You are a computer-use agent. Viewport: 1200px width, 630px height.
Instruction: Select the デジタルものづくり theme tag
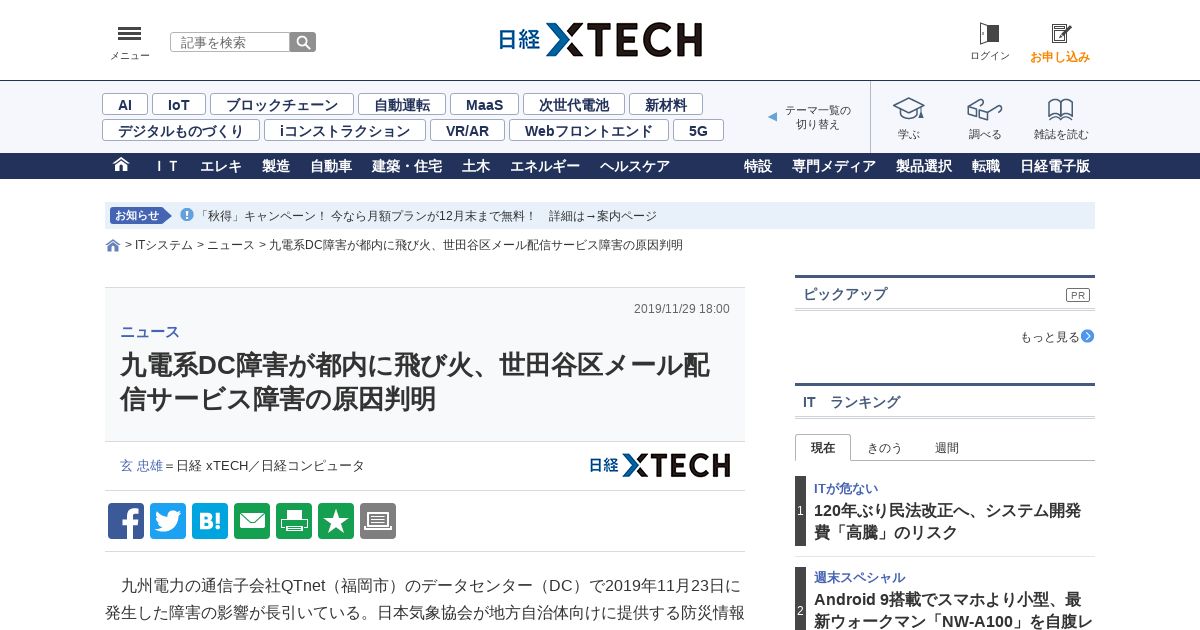pos(181,130)
